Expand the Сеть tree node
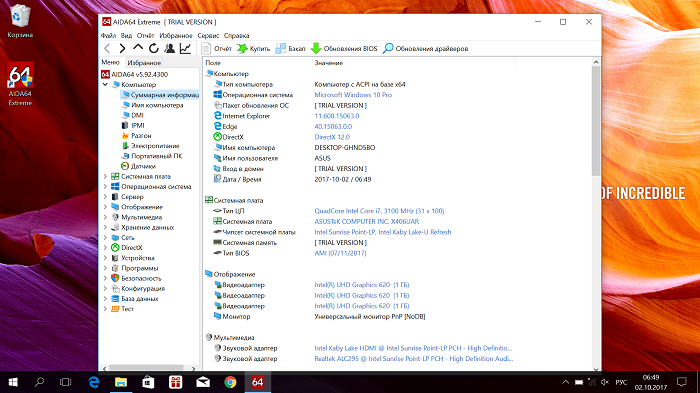Viewport: 700px width, 393px height. point(105,238)
